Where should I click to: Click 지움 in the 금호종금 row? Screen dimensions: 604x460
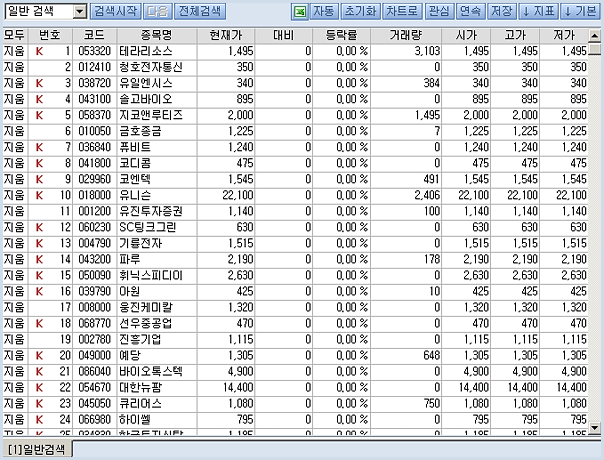[x=14, y=131]
